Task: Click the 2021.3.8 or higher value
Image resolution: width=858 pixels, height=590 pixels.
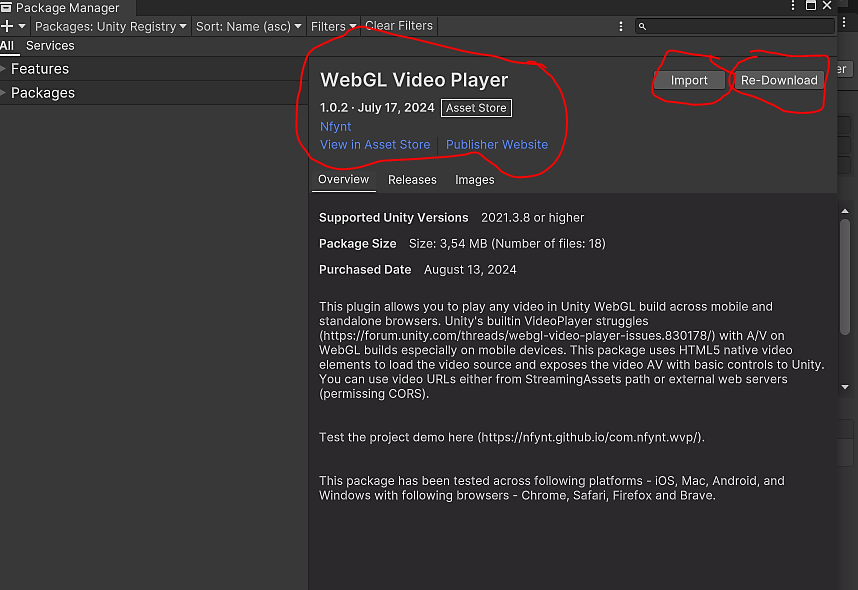Action: click(532, 218)
